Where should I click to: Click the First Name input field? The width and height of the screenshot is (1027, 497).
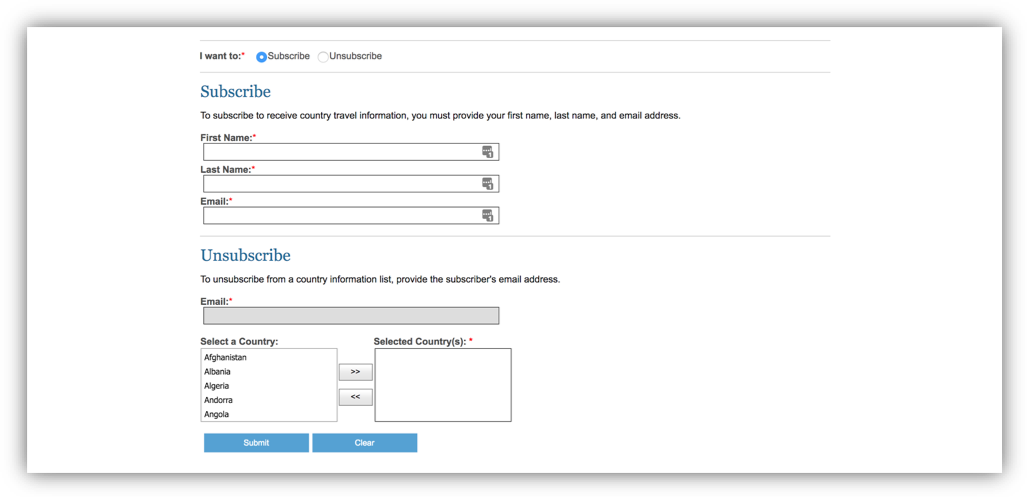point(351,152)
